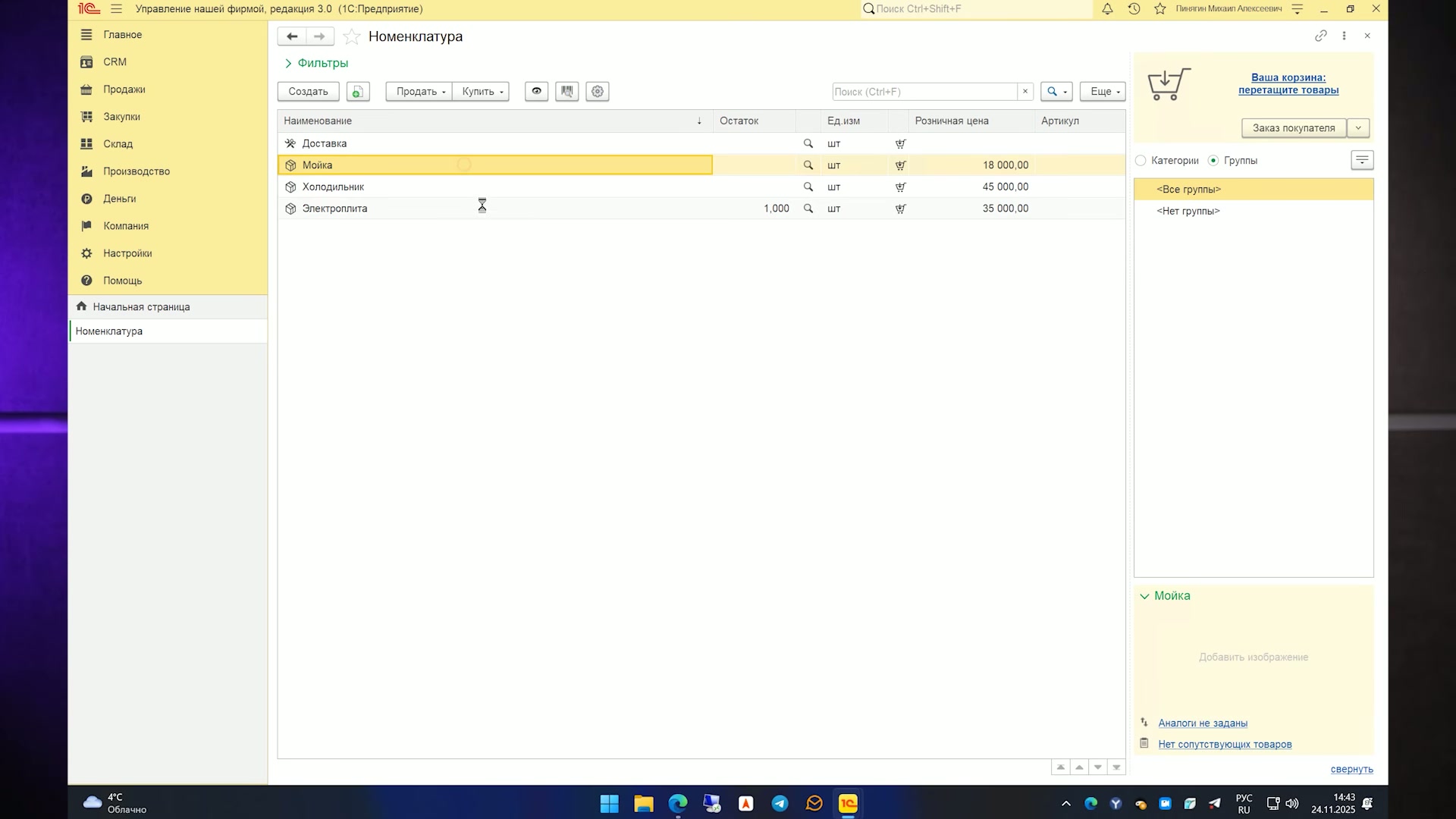Open the Купить dropdown

(481, 92)
